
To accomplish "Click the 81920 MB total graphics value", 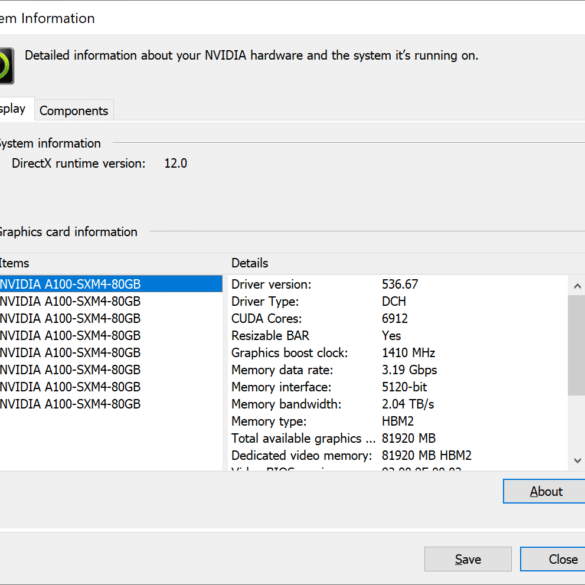I will (409, 439).
